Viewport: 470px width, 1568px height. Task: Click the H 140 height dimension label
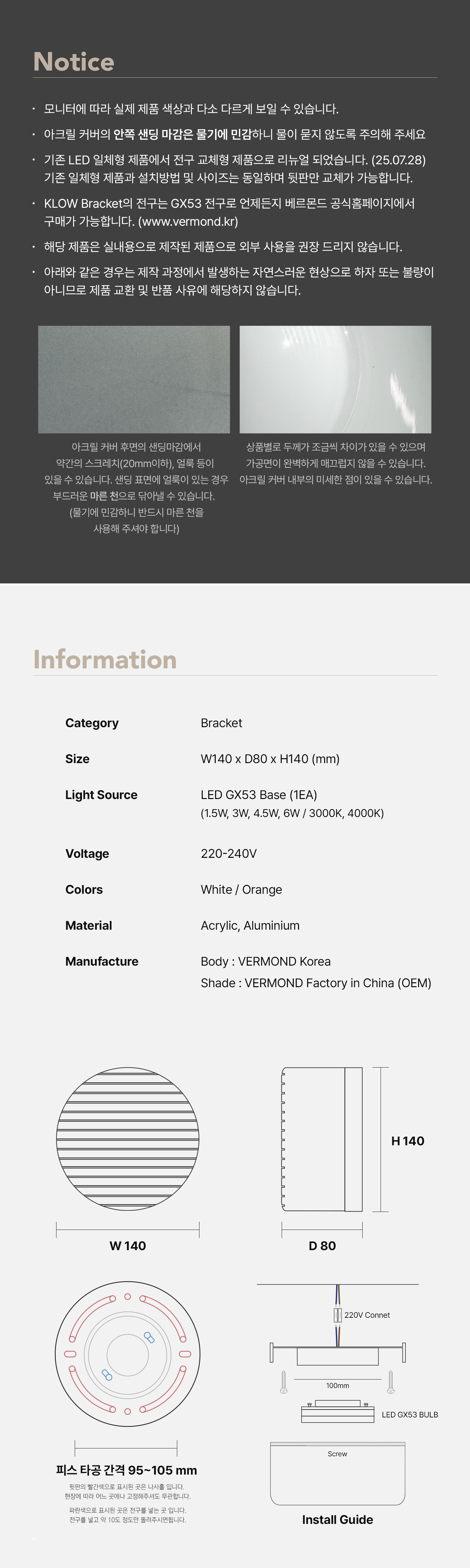(x=407, y=1141)
